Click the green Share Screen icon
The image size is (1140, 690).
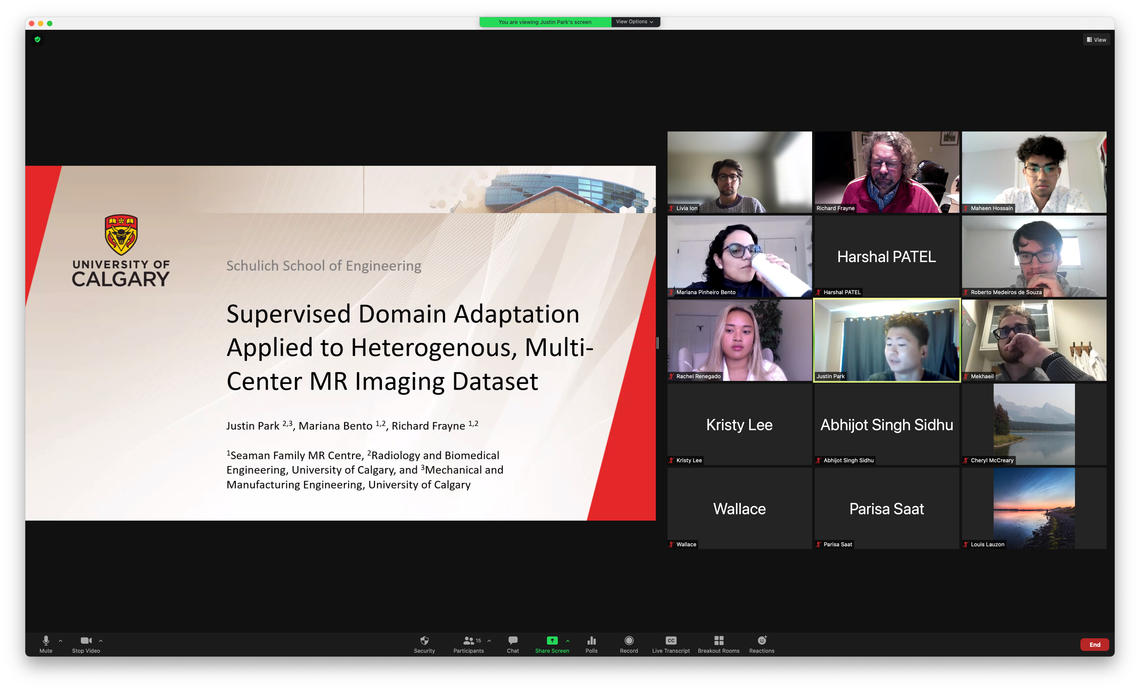(551, 641)
